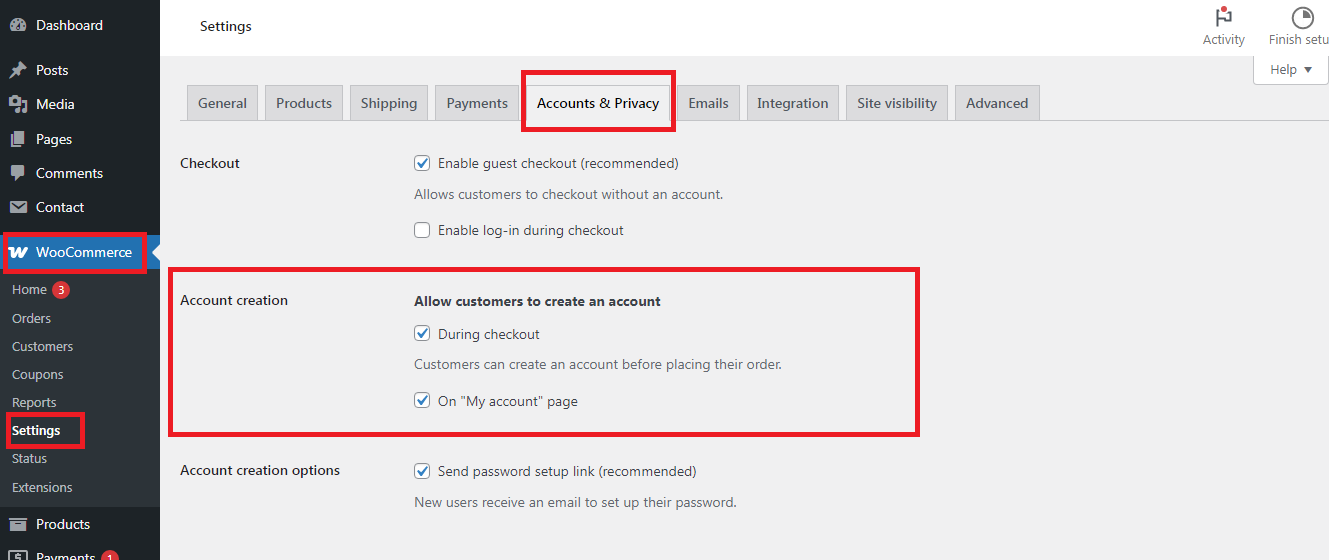
Task: Go to WooCommerce Orders submenu
Action: click(32, 318)
